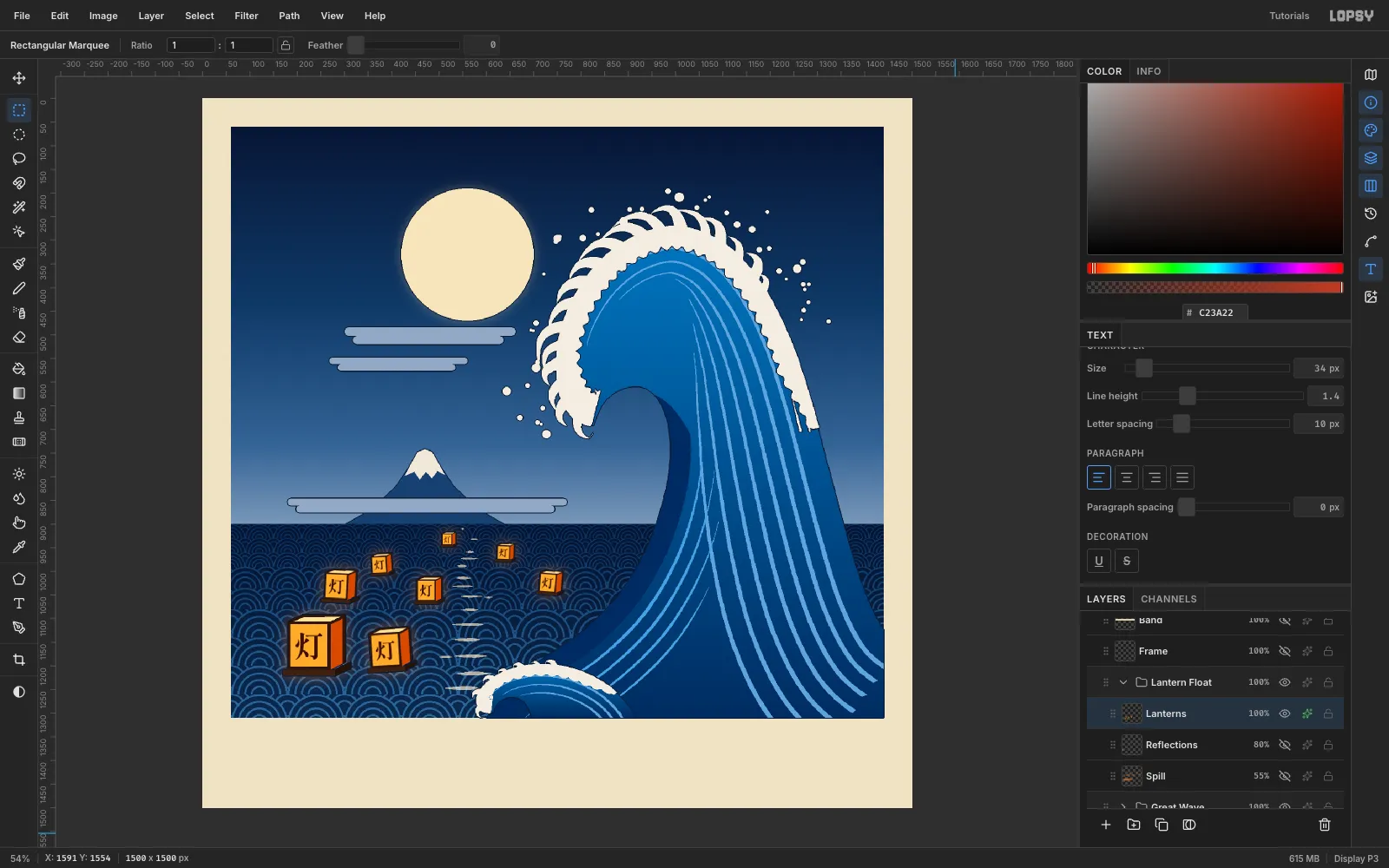Select the Pencil tool
Image resolution: width=1389 pixels, height=868 pixels.
point(19,288)
